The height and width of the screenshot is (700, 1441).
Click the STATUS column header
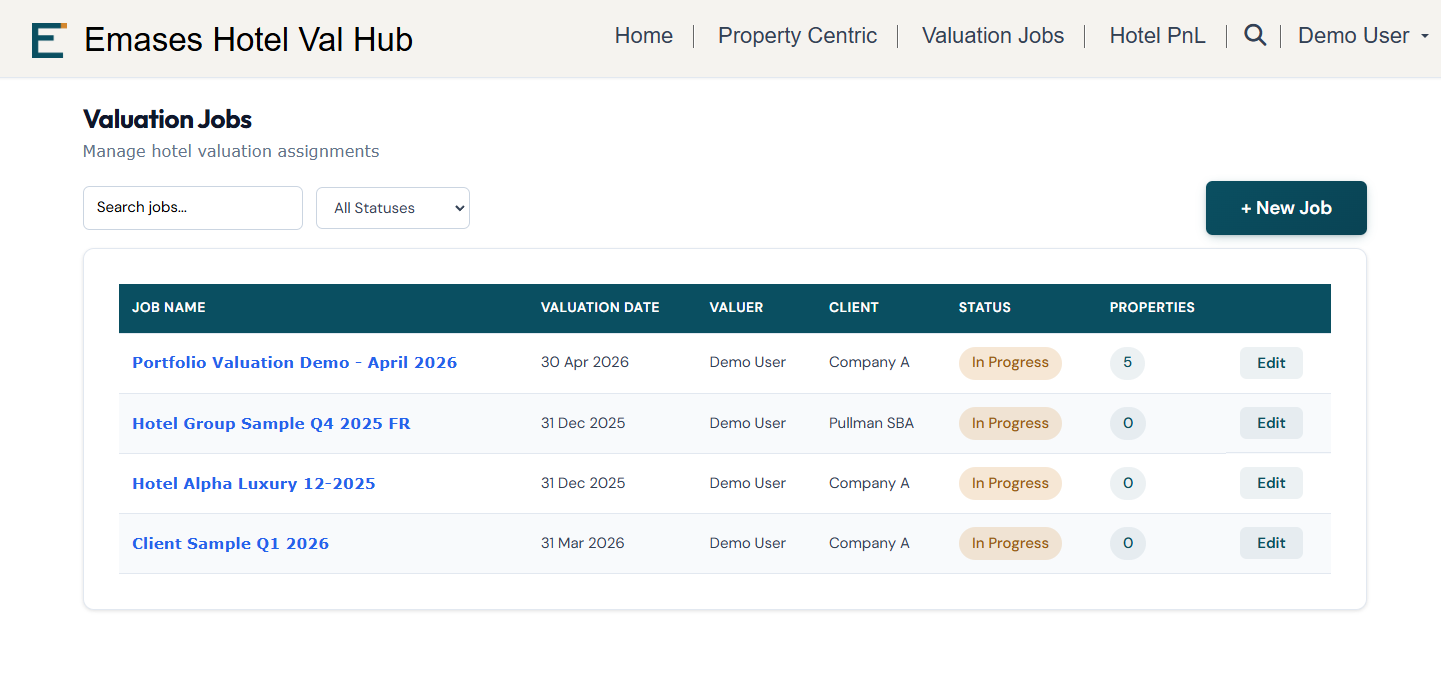coord(985,308)
